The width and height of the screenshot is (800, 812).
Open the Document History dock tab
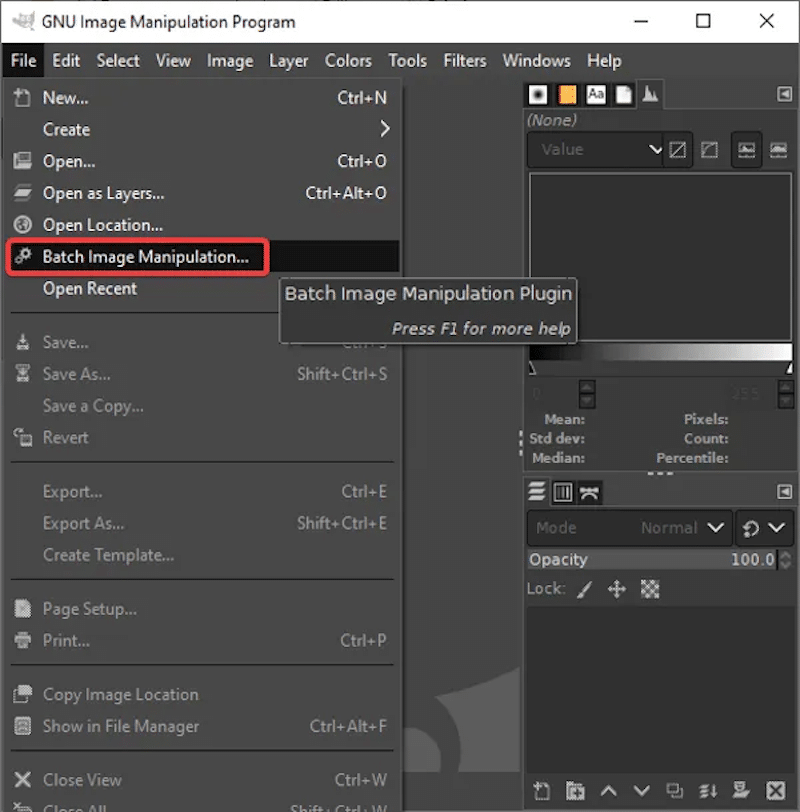[x=623, y=95]
